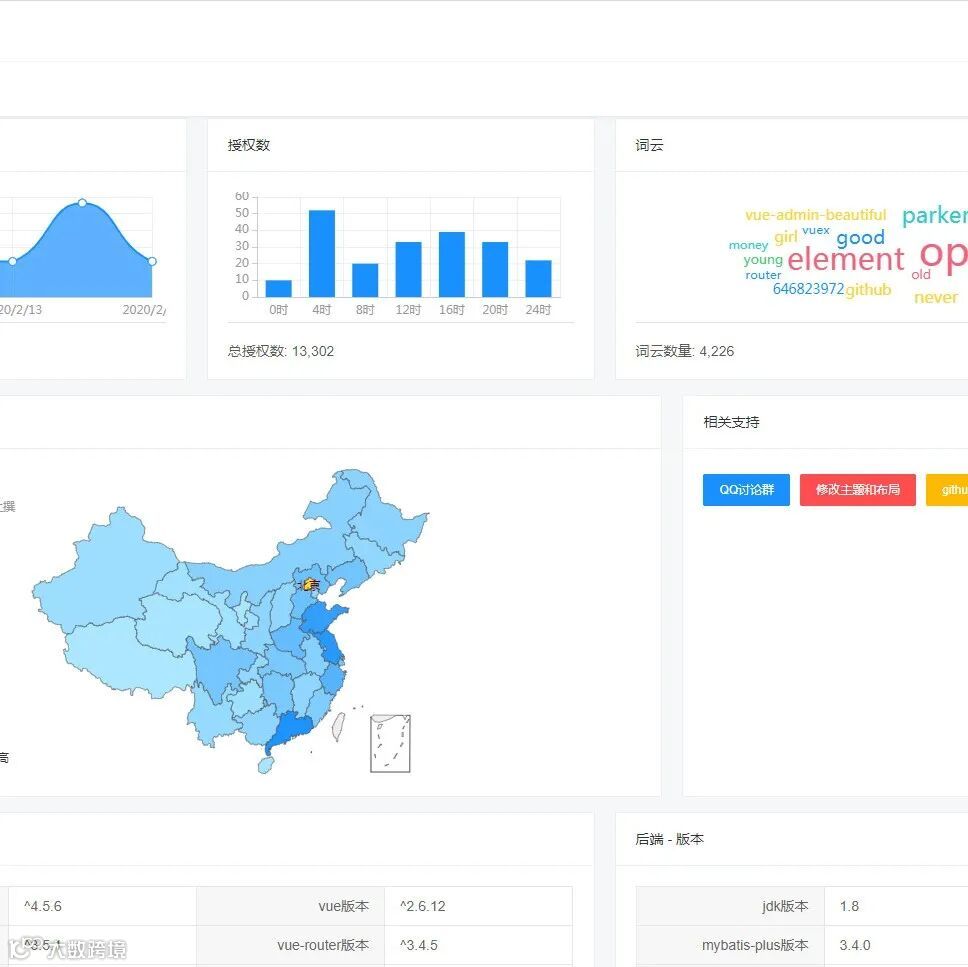Click the 相关支持 card title
This screenshot has height=967, width=968.
tap(732, 422)
